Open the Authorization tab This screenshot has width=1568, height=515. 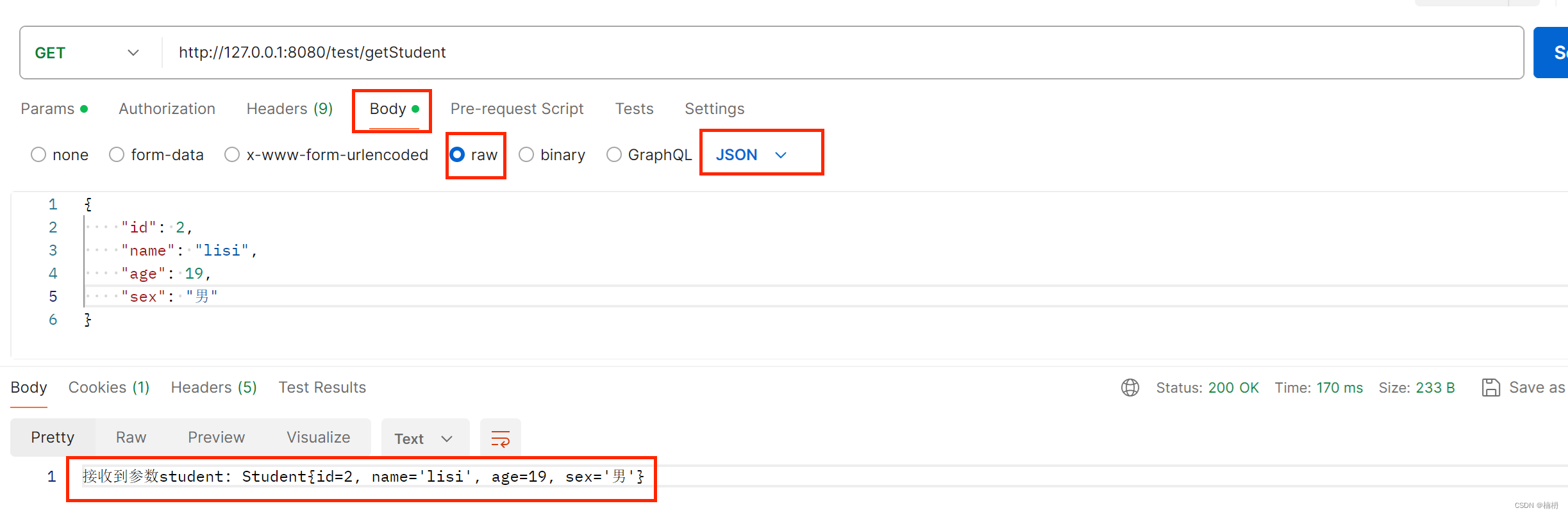[x=167, y=109]
